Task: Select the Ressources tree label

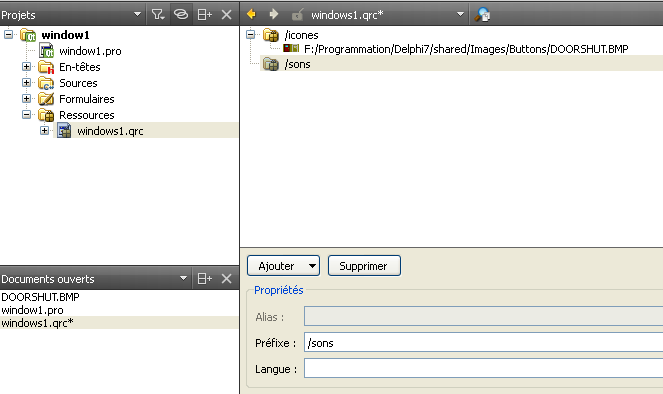Action: tap(87, 115)
